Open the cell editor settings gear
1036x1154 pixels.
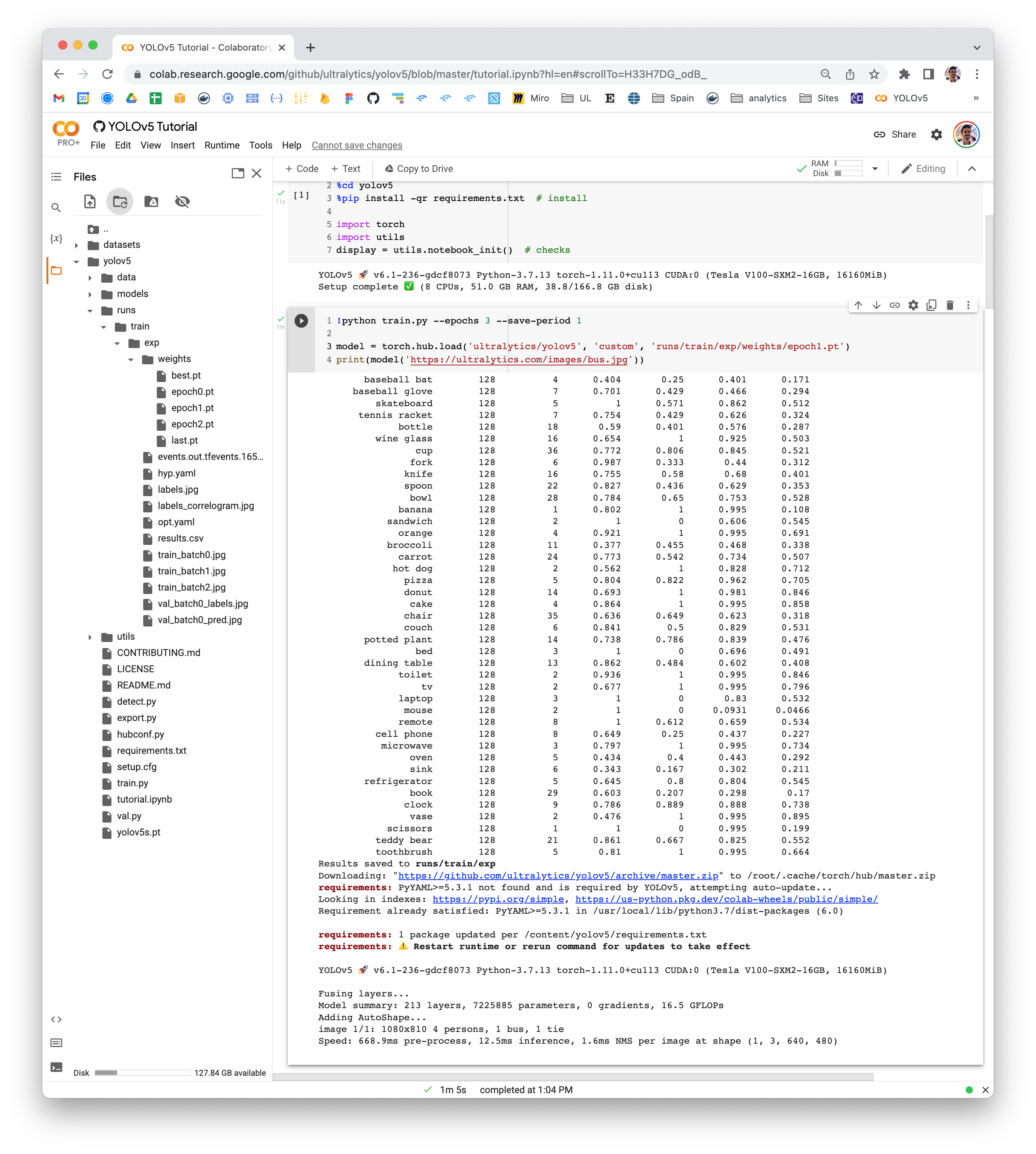tap(913, 305)
